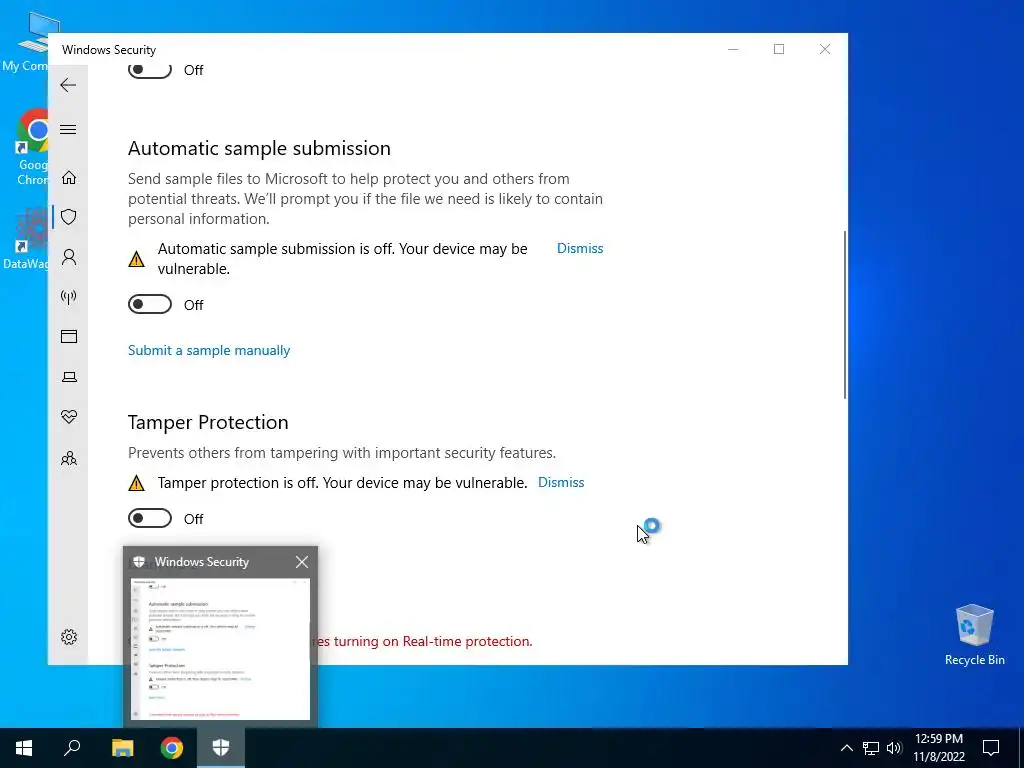This screenshot has height=768, width=1024.
Task: Launch Google Chrome from taskbar
Action: [172, 748]
